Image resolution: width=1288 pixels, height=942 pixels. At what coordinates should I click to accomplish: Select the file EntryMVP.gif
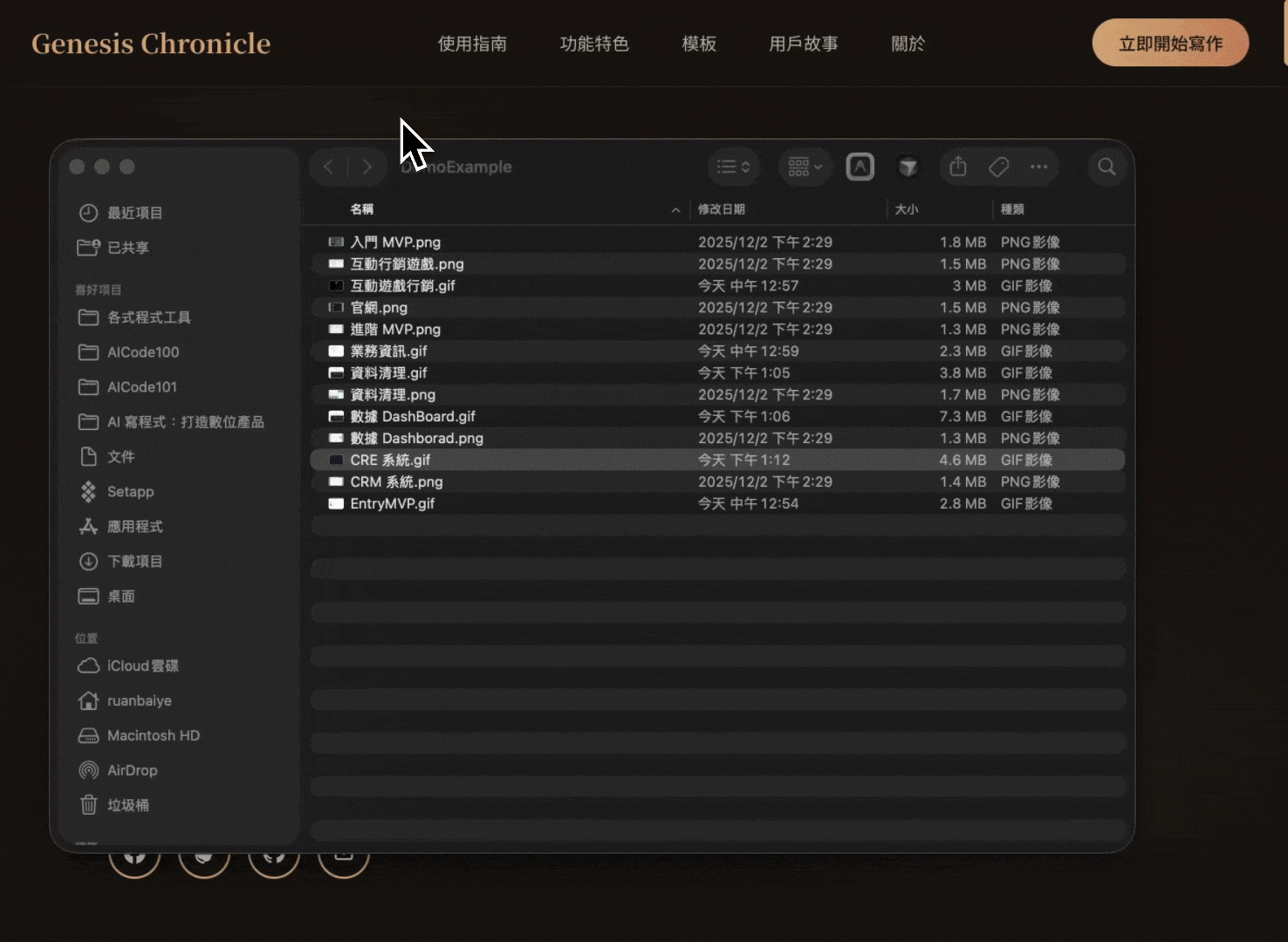pyautogui.click(x=393, y=503)
